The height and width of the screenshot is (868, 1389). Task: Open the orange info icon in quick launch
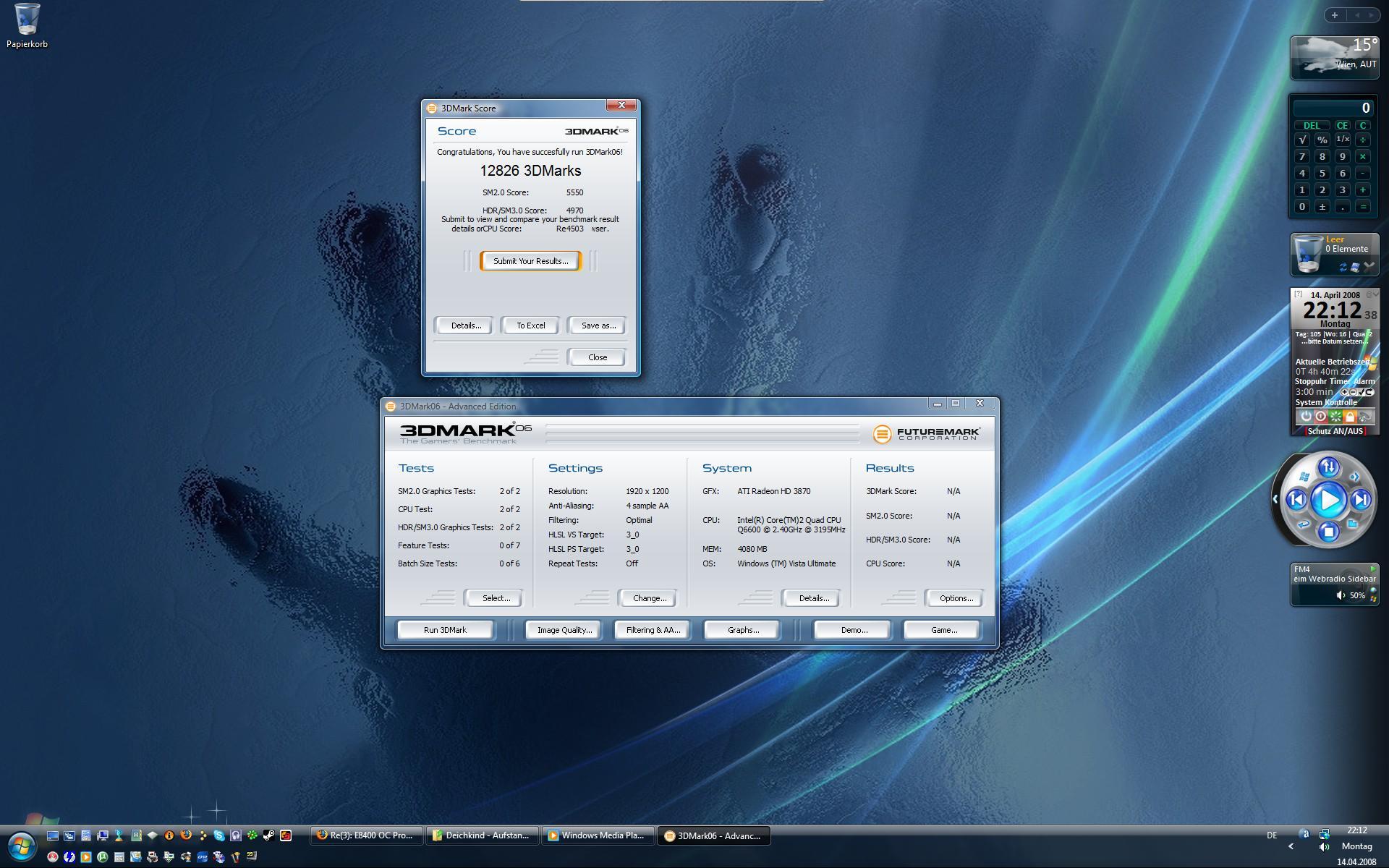point(169,835)
